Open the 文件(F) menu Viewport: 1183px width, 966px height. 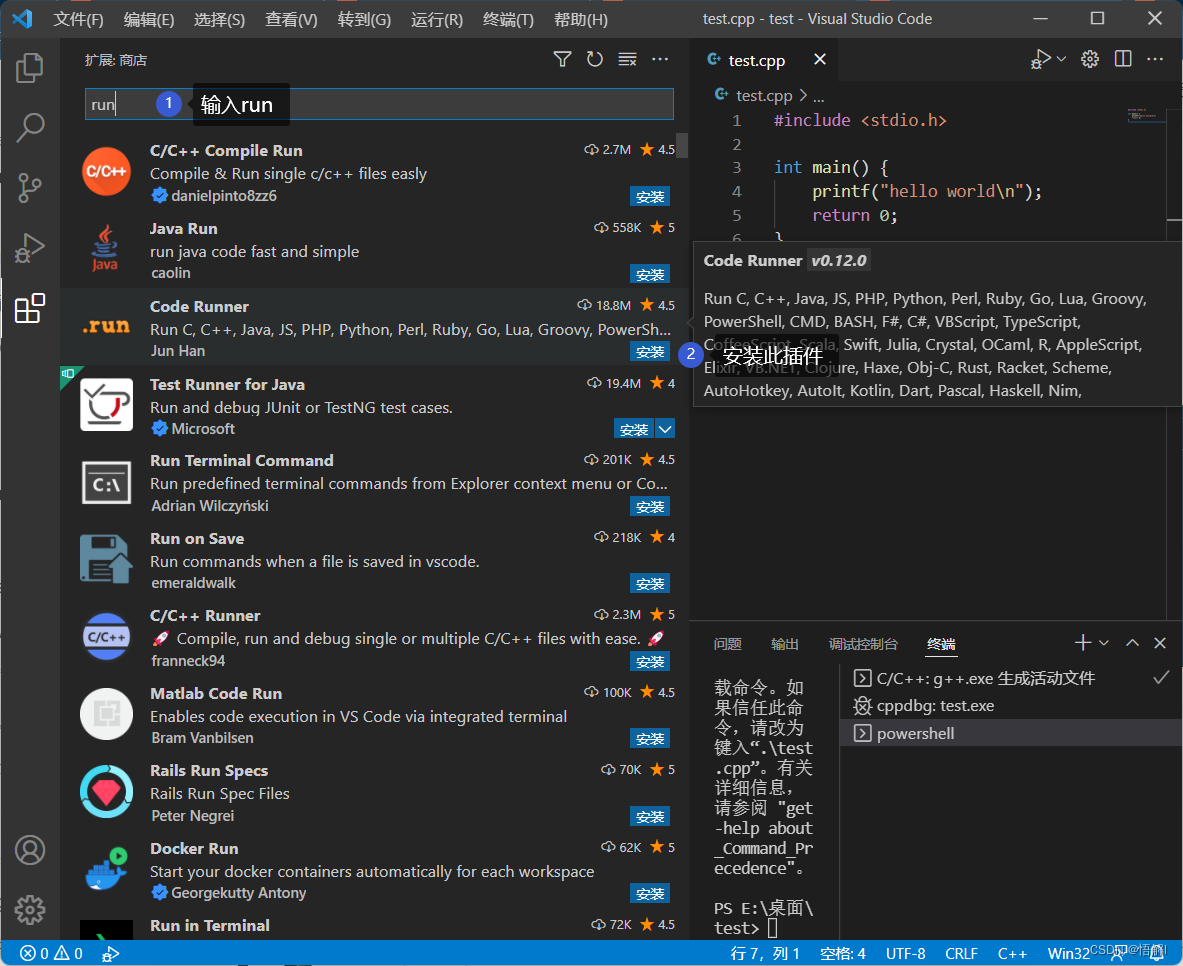coord(78,19)
